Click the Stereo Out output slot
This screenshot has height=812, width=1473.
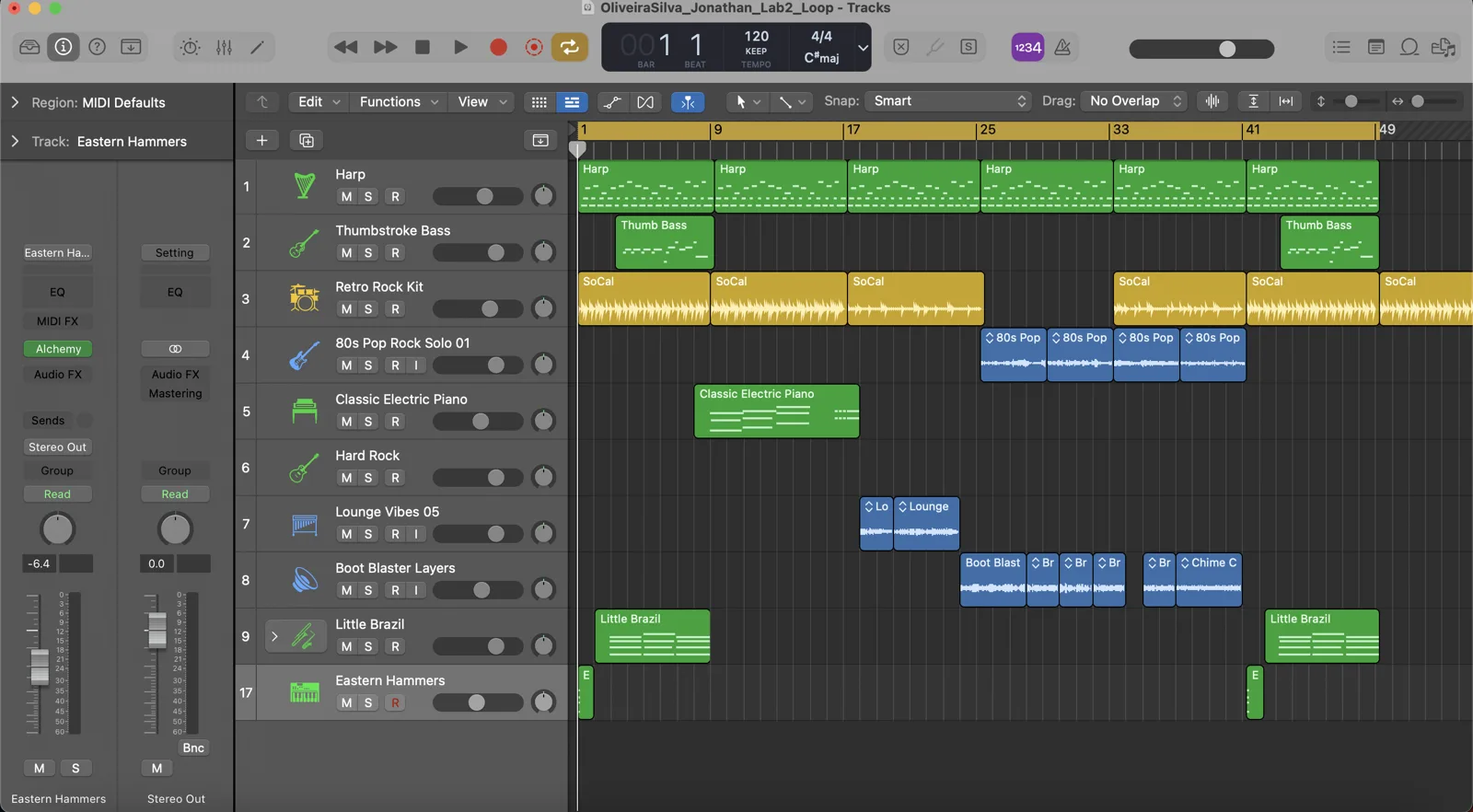click(x=57, y=447)
